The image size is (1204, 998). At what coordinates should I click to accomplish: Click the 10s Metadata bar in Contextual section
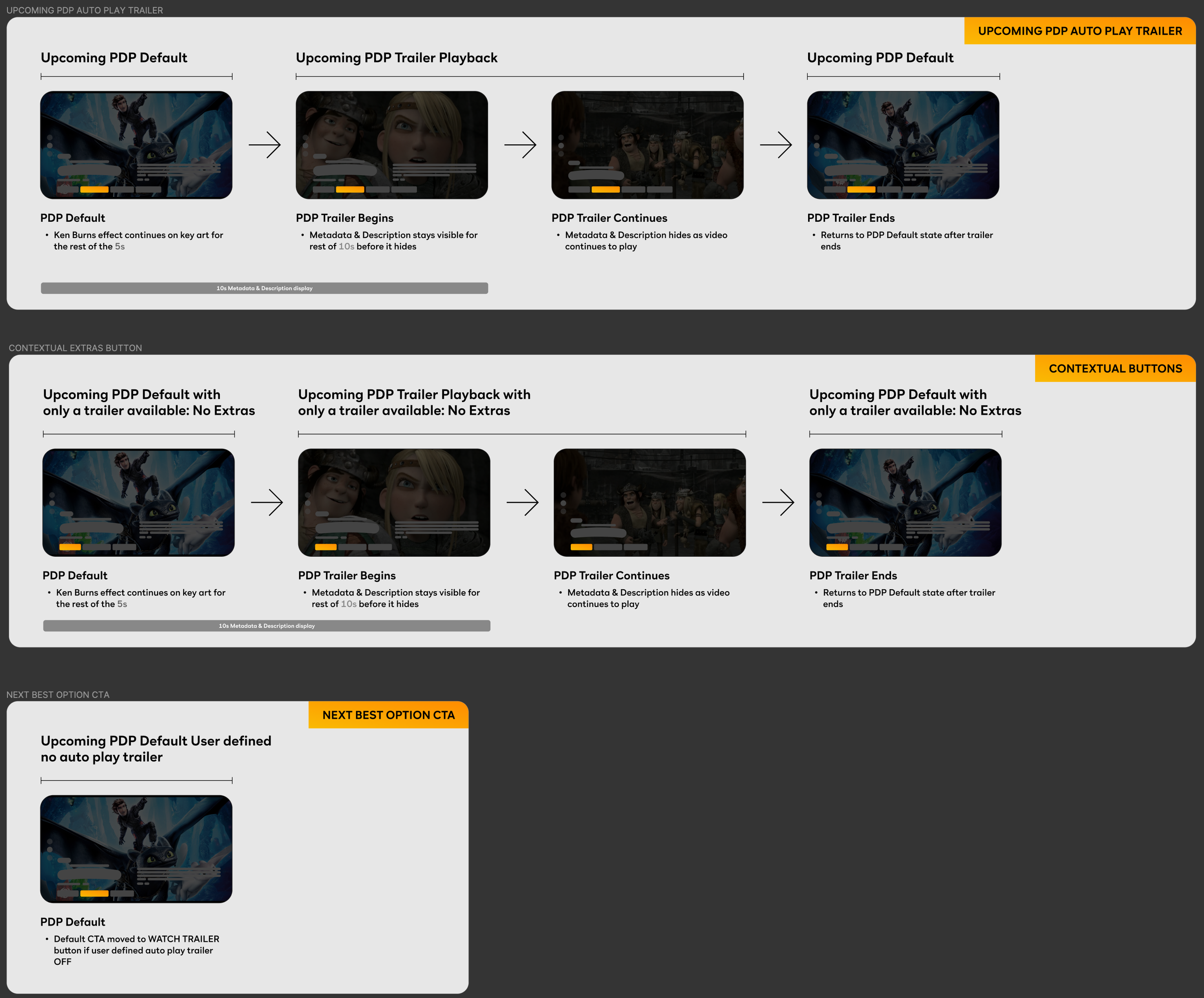click(267, 626)
